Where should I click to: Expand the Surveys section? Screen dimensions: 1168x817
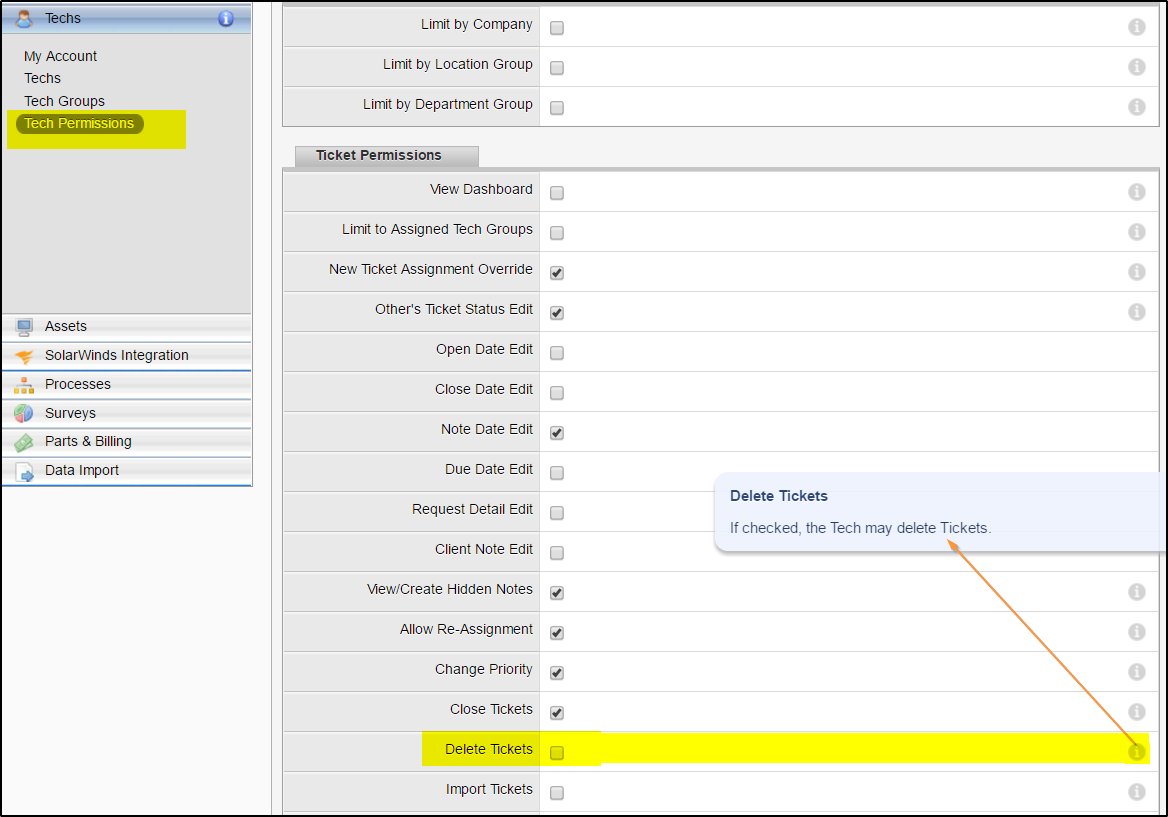pyautogui.click(x=127, y=413)
